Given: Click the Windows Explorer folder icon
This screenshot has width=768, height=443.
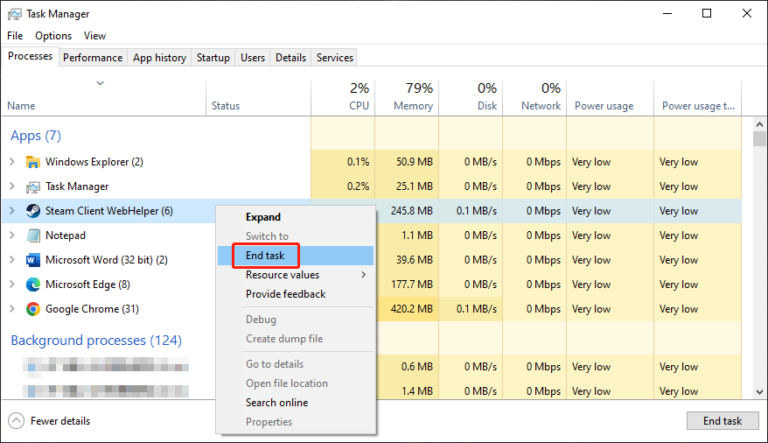Looking at the screenshot, I should tap(33, 162).
